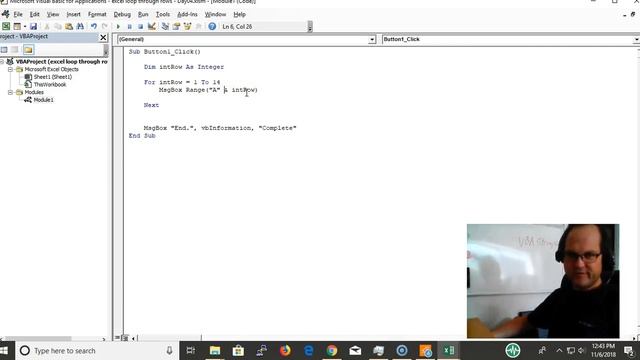Undo the last edit
This screenshot has width=640, height=360.
(x=93, y=27)
